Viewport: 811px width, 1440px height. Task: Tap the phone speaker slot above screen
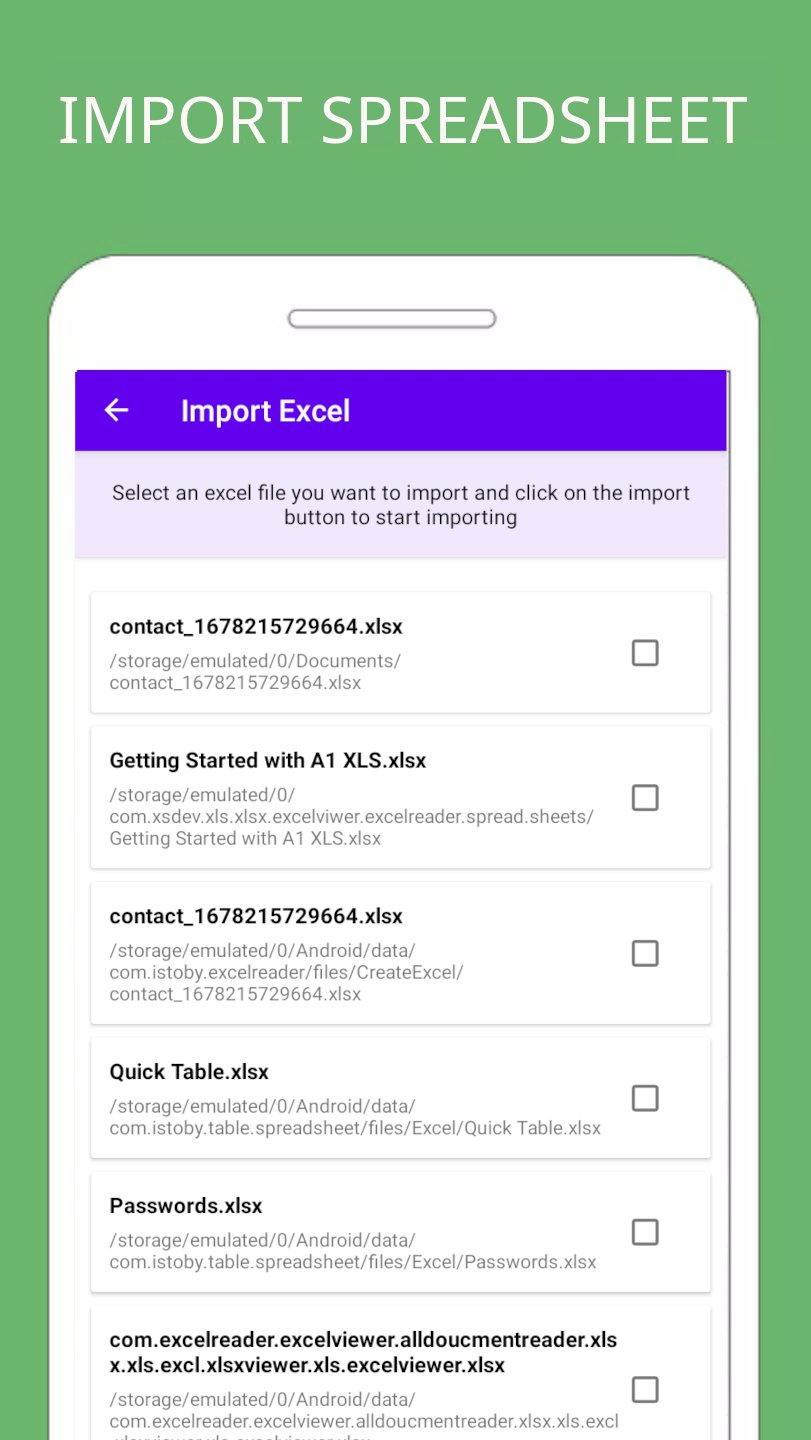point(392,319)
